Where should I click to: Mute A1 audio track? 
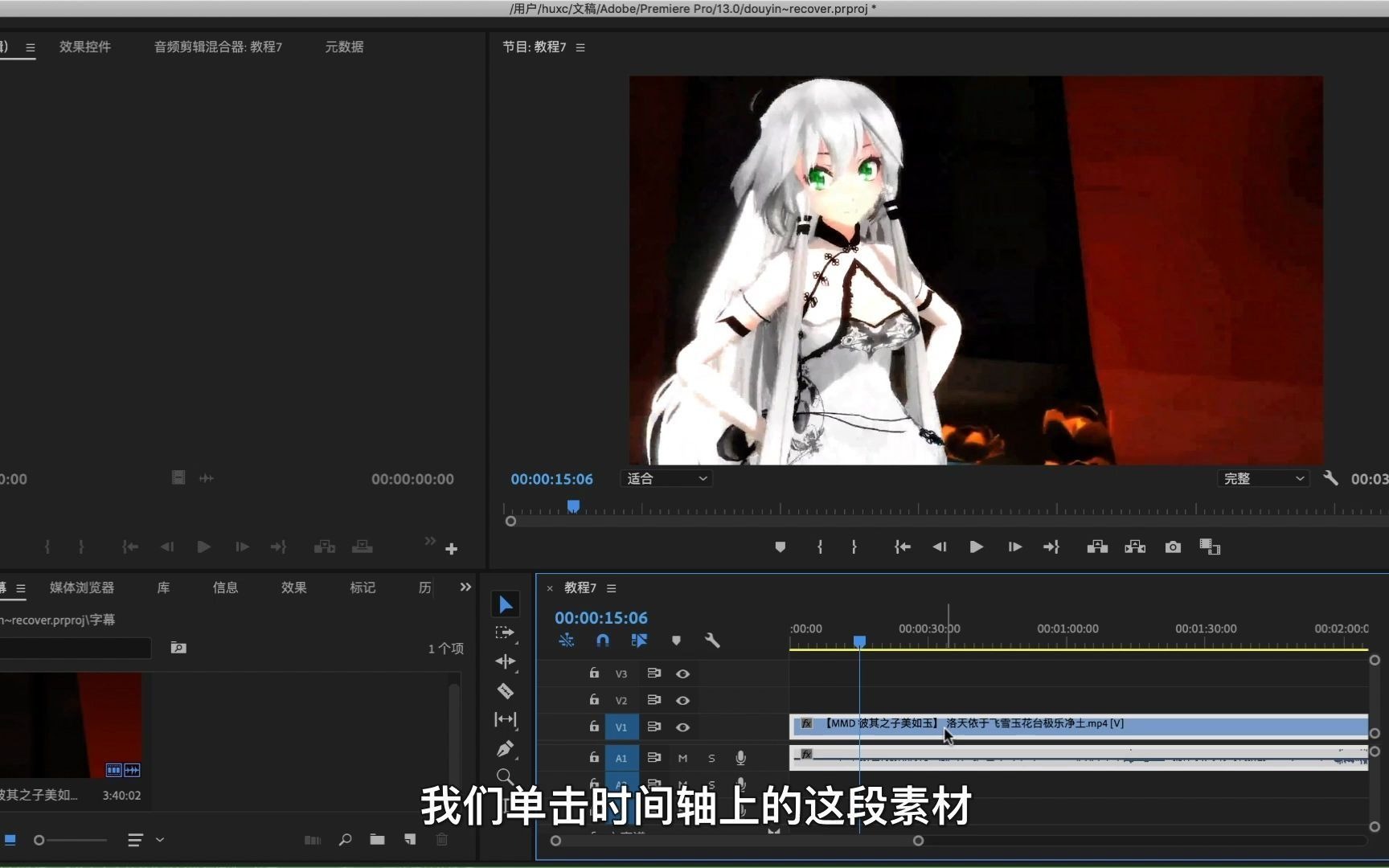coord(682,758)
